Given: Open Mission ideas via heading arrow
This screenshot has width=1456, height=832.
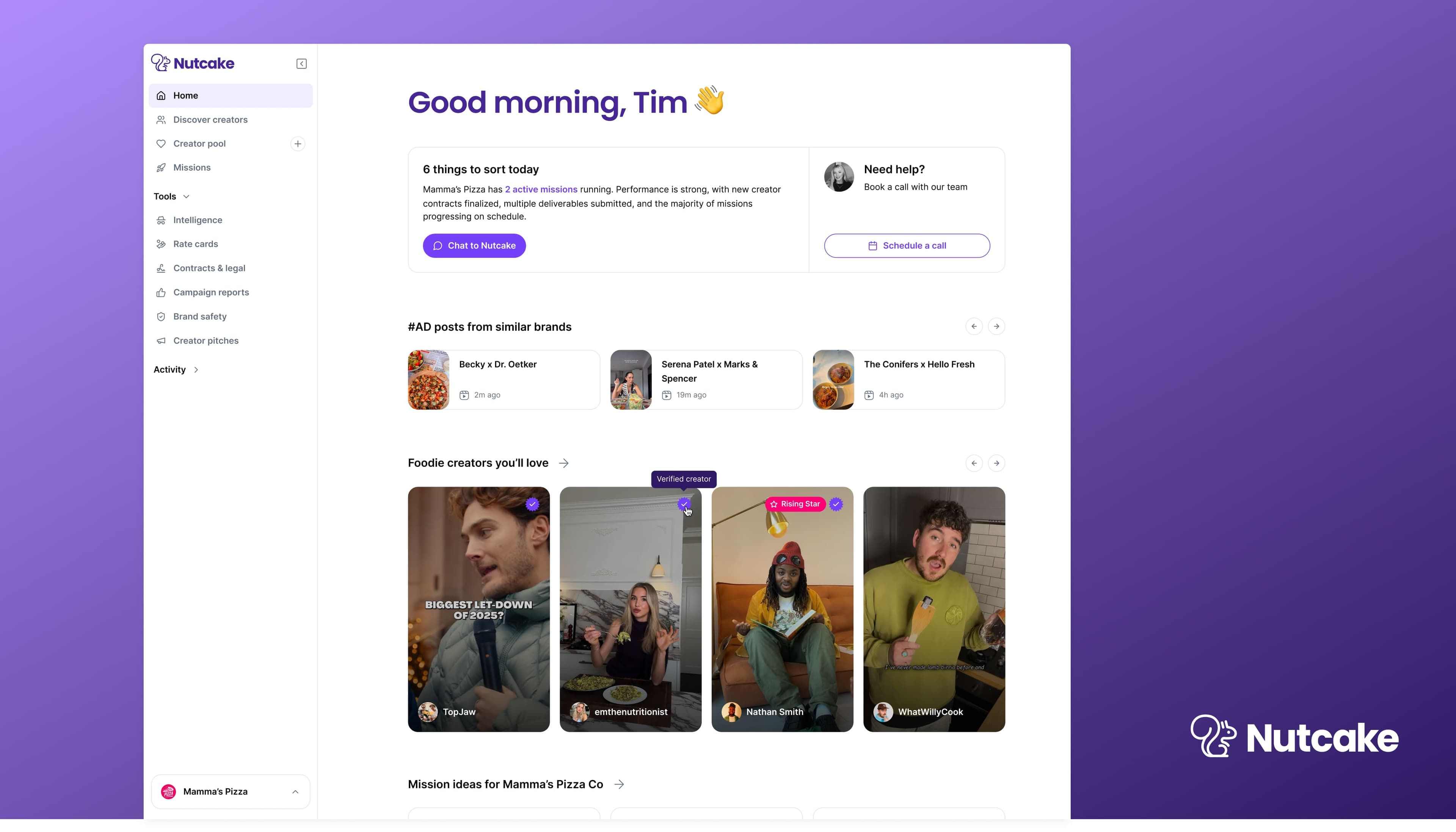Looking at the screenshot, I should pos(619,785).
